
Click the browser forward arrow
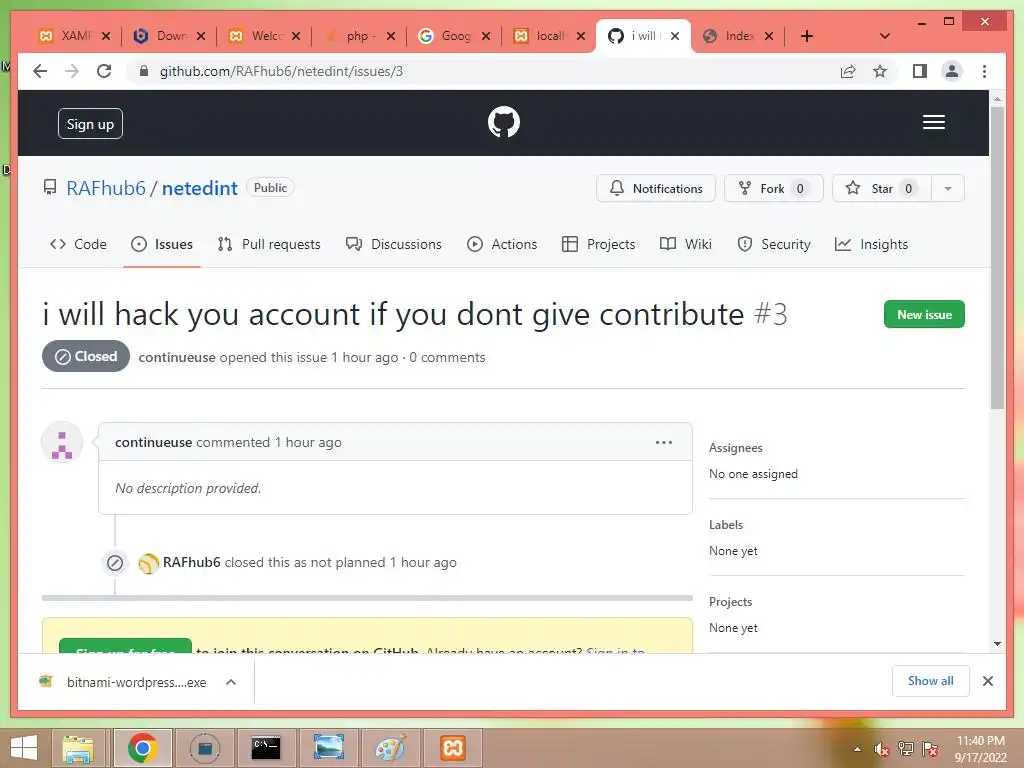[72, 71]
